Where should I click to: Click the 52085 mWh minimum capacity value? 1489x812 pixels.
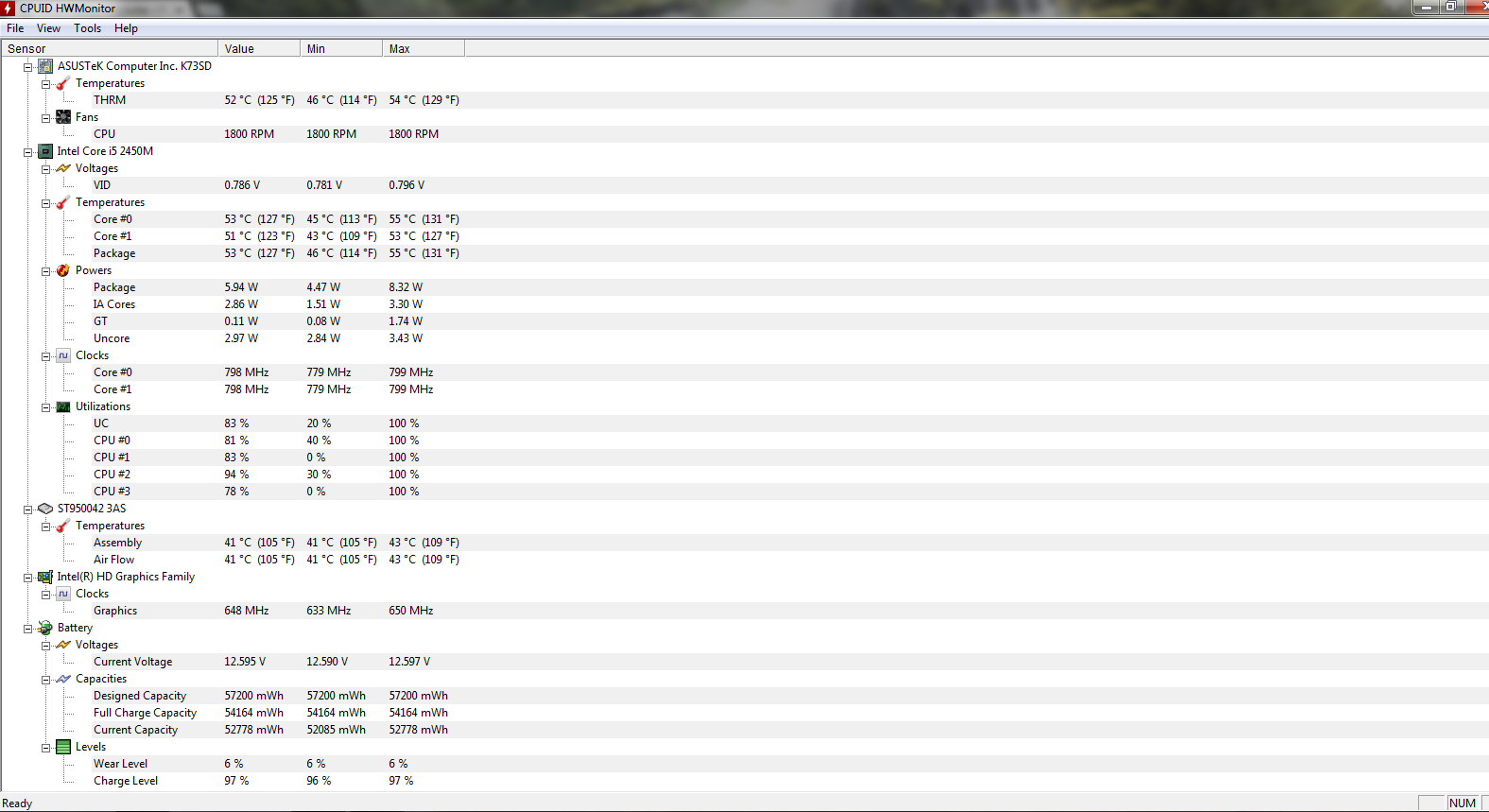coord(336,730)
